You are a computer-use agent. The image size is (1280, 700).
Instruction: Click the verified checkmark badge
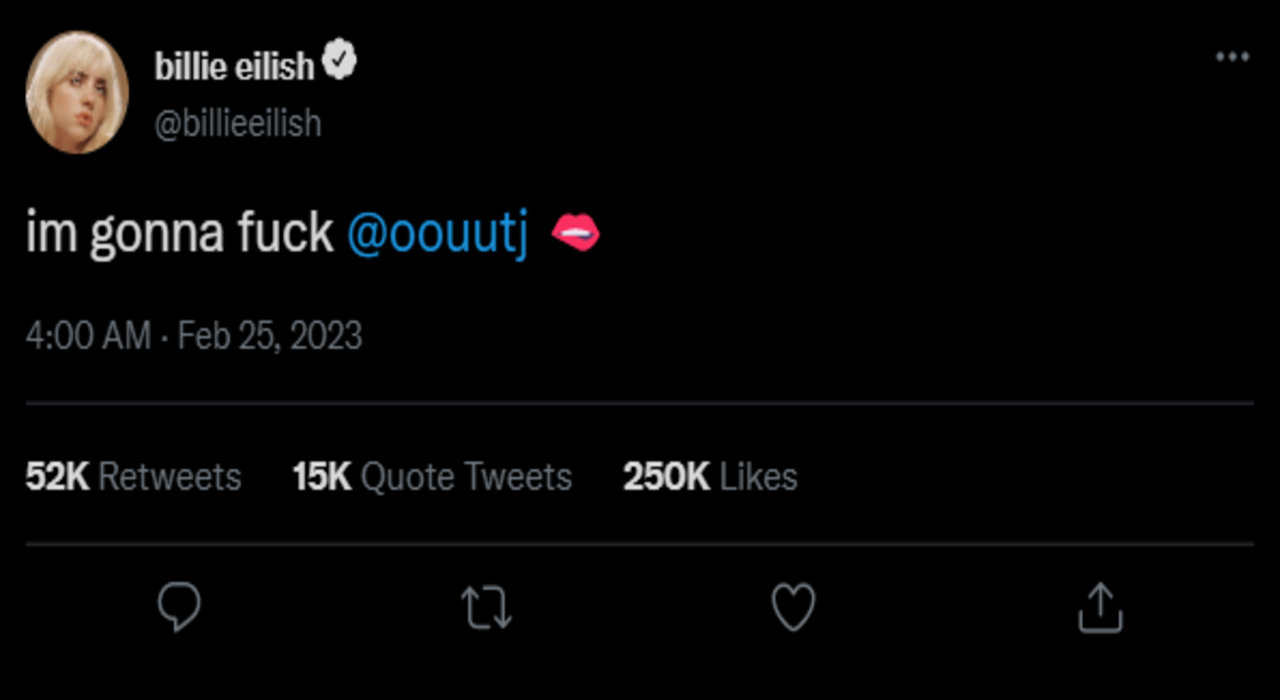(x=341, y=64)
